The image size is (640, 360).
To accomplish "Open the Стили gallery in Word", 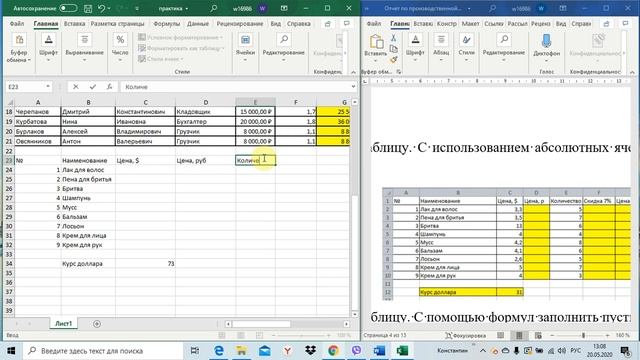I will 466,49.
